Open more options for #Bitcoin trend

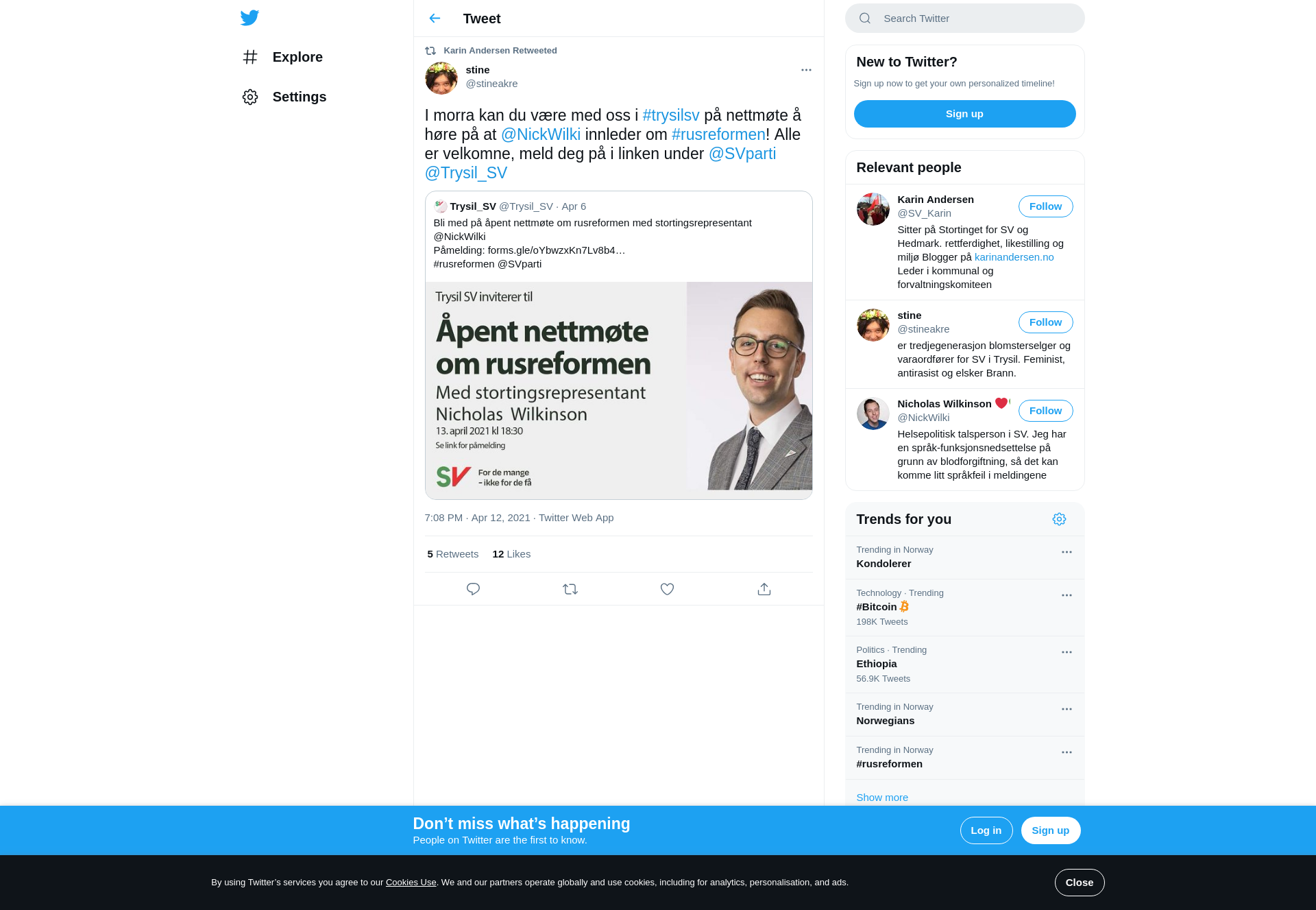click(1067, 595)
